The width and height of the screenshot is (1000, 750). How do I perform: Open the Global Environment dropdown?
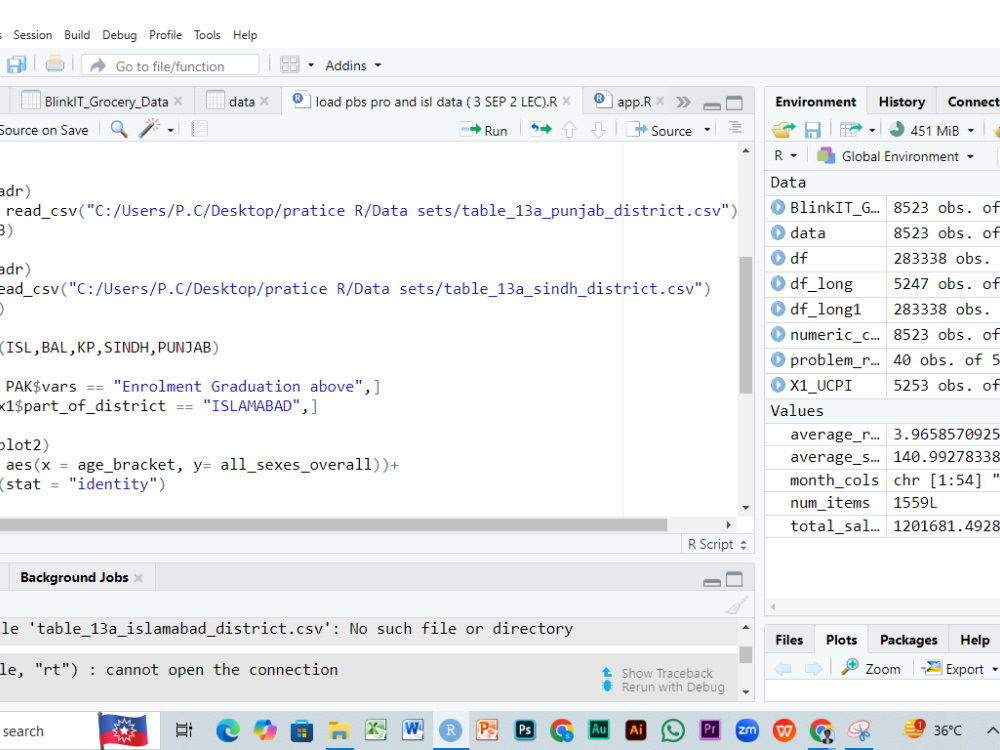tap(895, 156)
